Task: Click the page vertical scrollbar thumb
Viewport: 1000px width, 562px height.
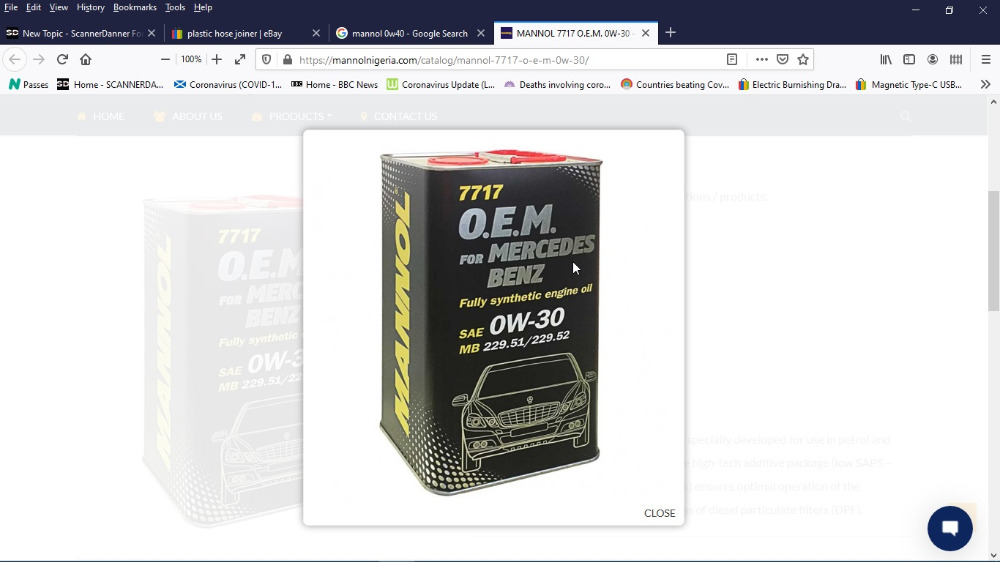Action: (x=994, y=251)
